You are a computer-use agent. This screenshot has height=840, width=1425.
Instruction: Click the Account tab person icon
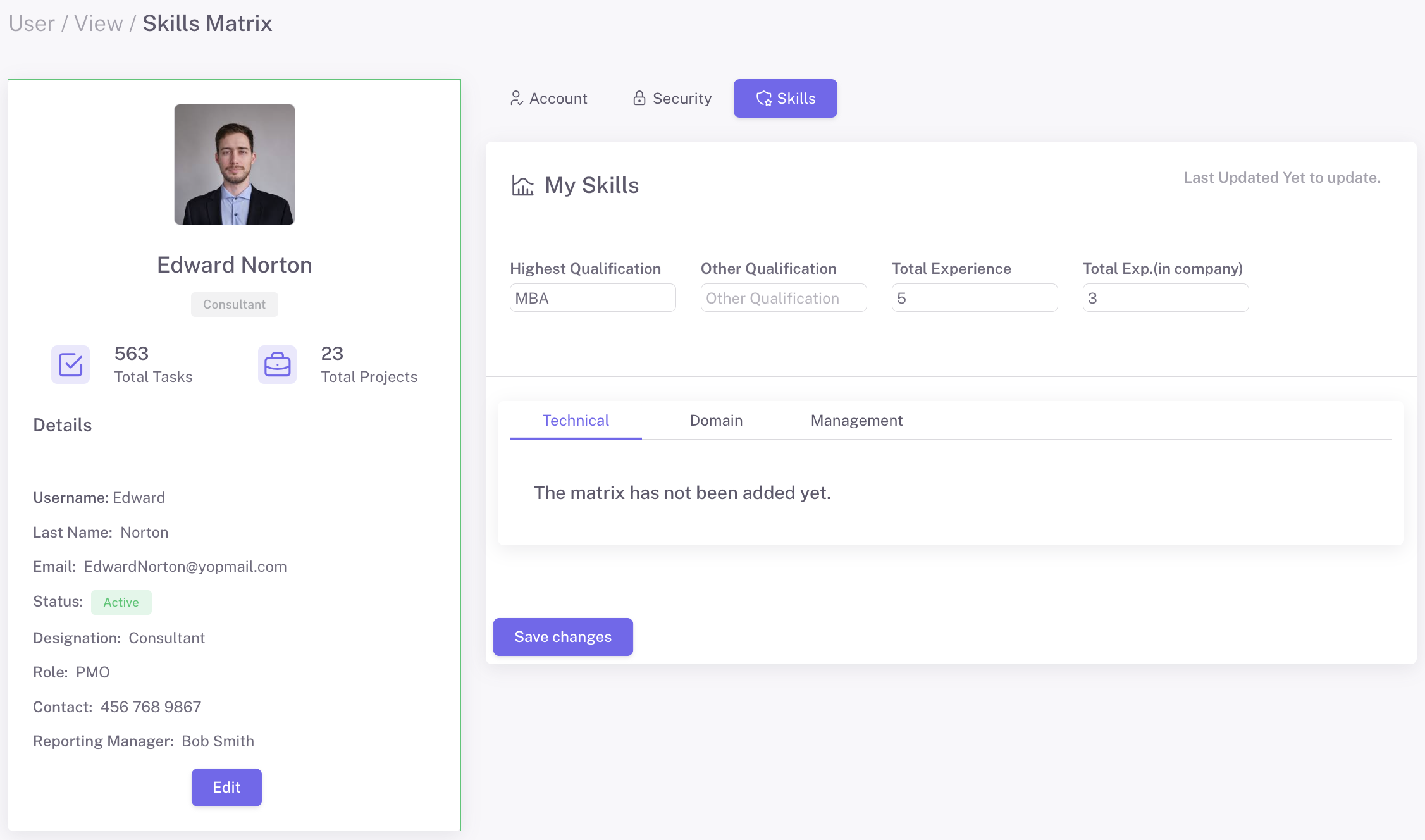516,98
